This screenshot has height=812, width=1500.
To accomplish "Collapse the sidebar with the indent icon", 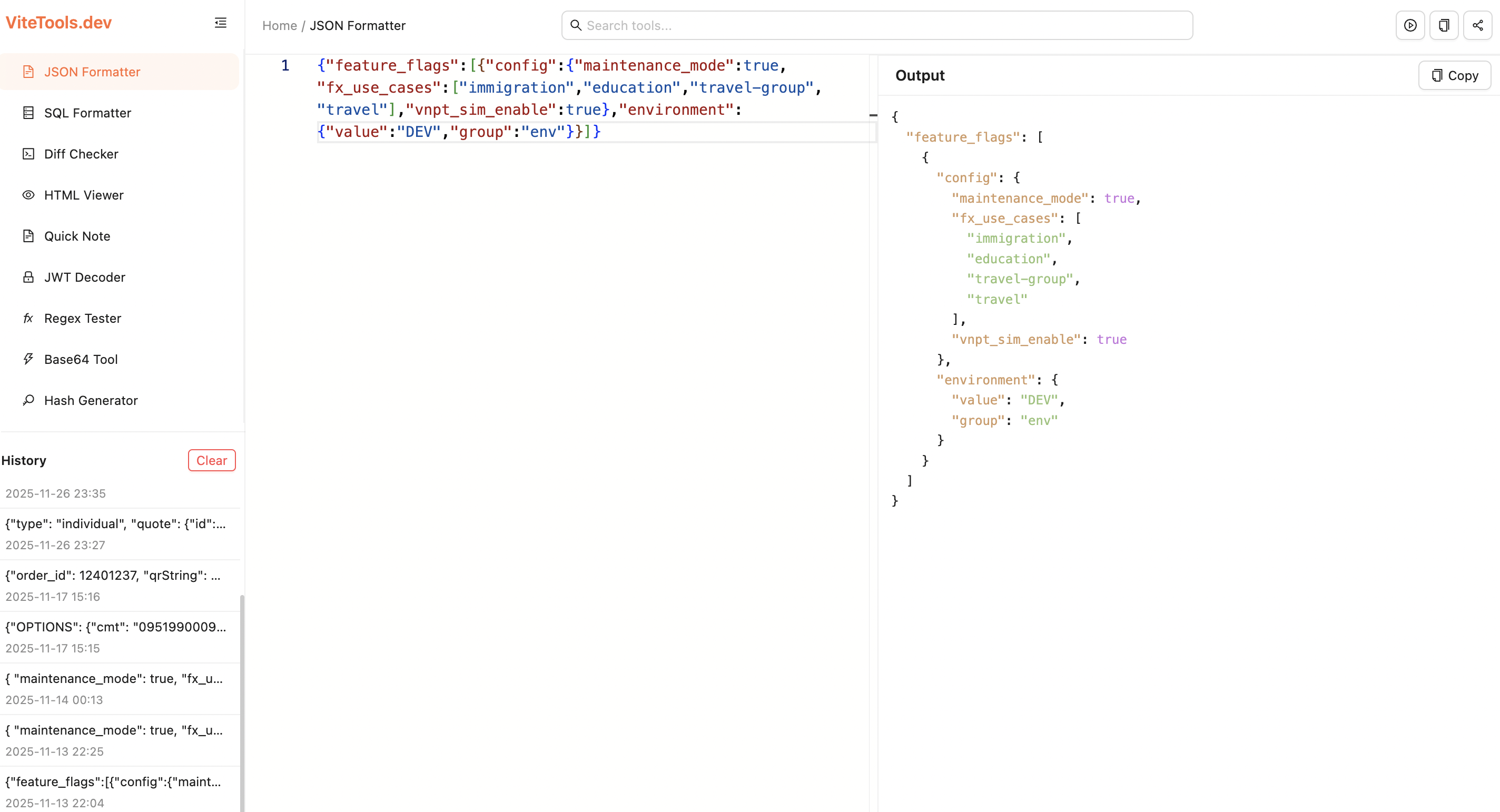I will point(220,23).
